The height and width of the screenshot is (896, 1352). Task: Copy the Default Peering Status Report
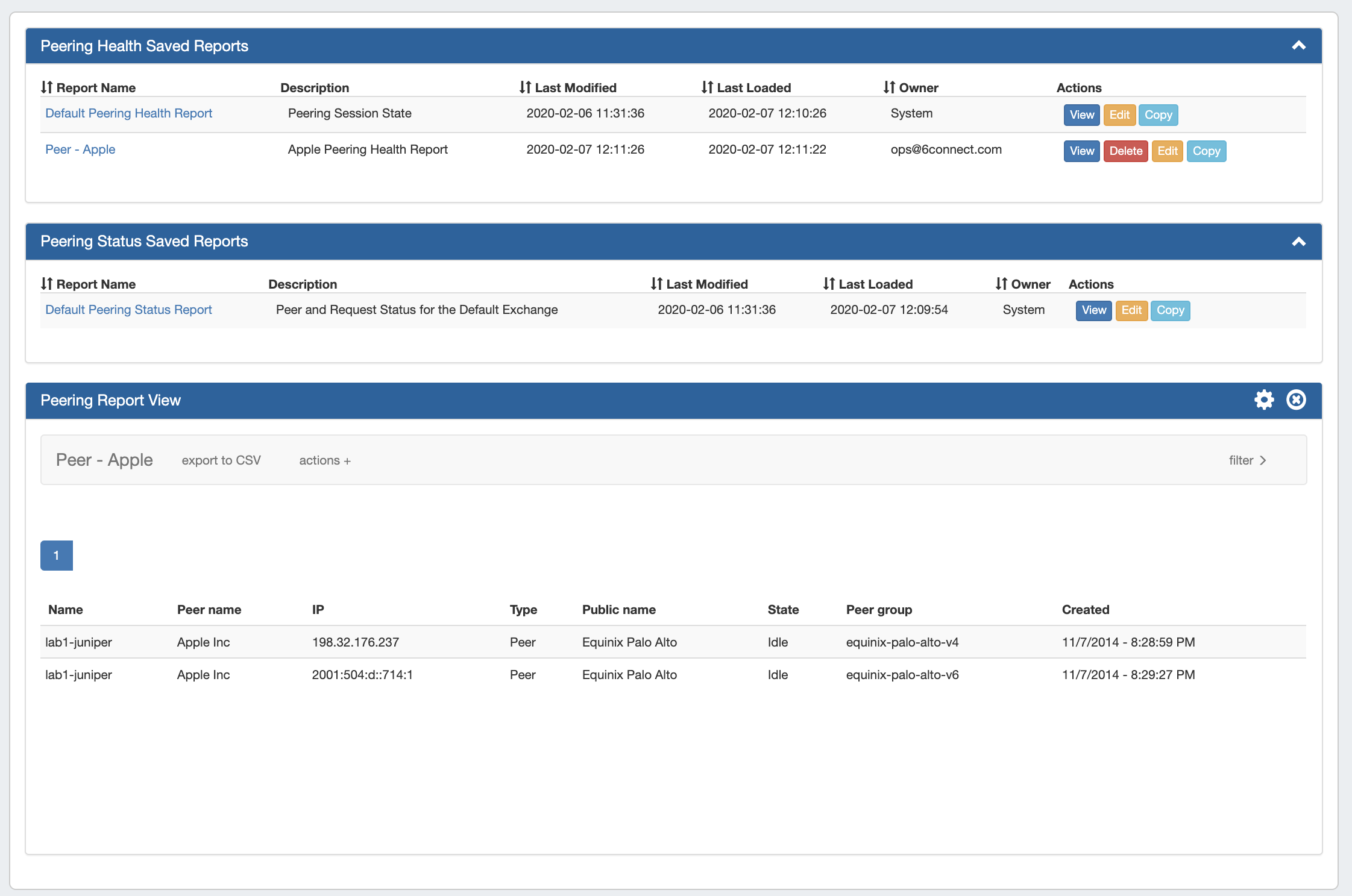1170,310
